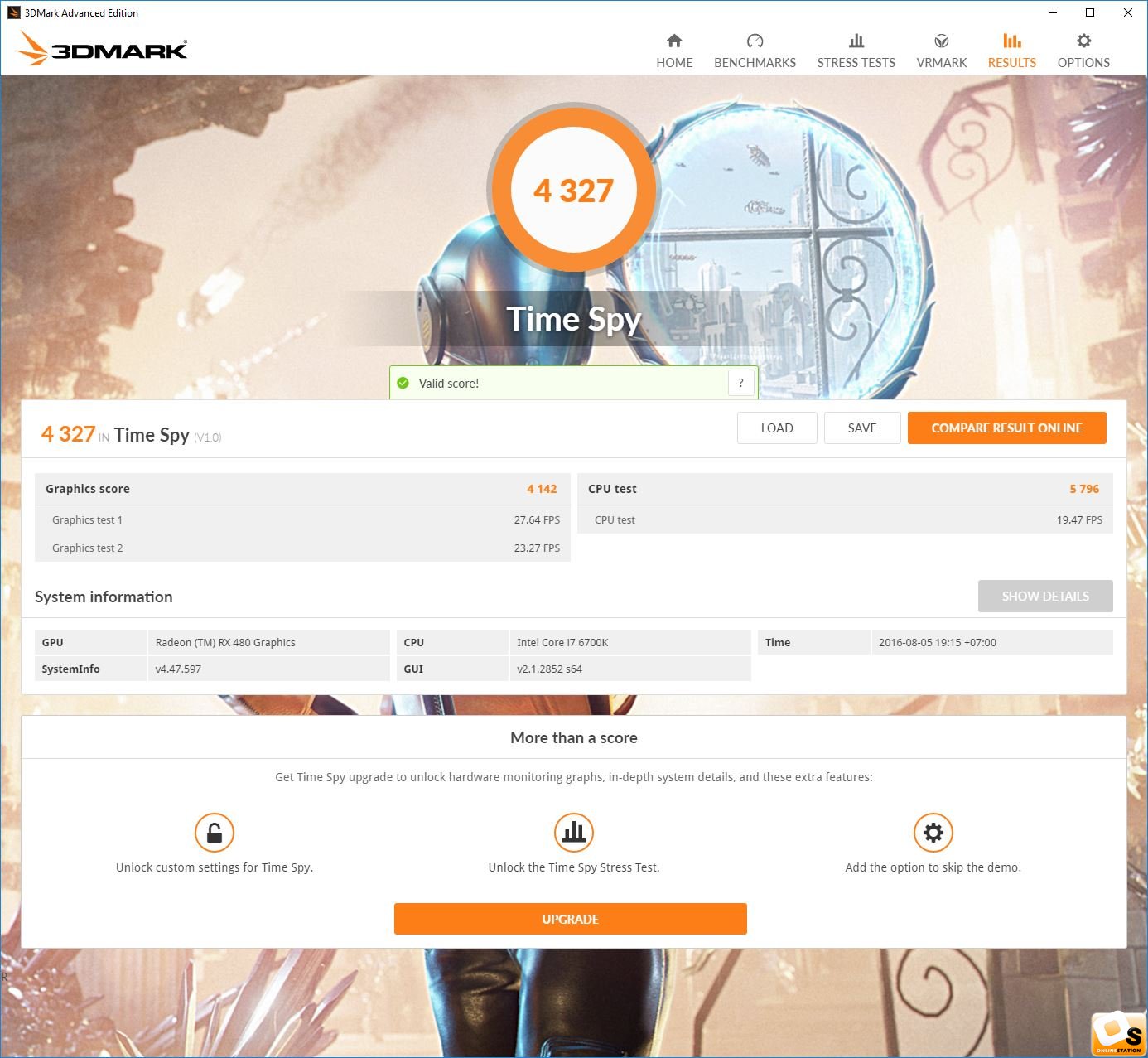Click the 4 327 score circle
This screenshot has height=1058, width=1148.
573,190
